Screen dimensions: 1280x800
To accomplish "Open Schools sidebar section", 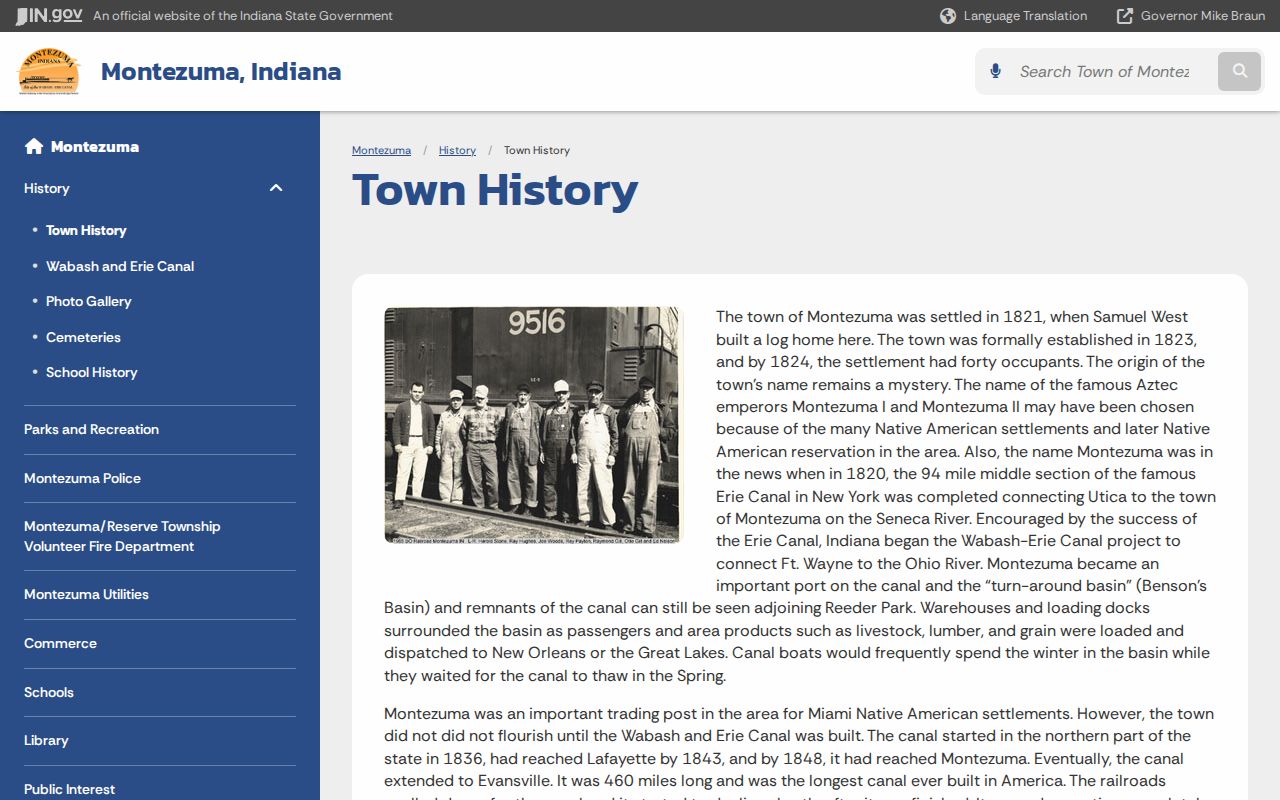I will click(x=49, y=692).
